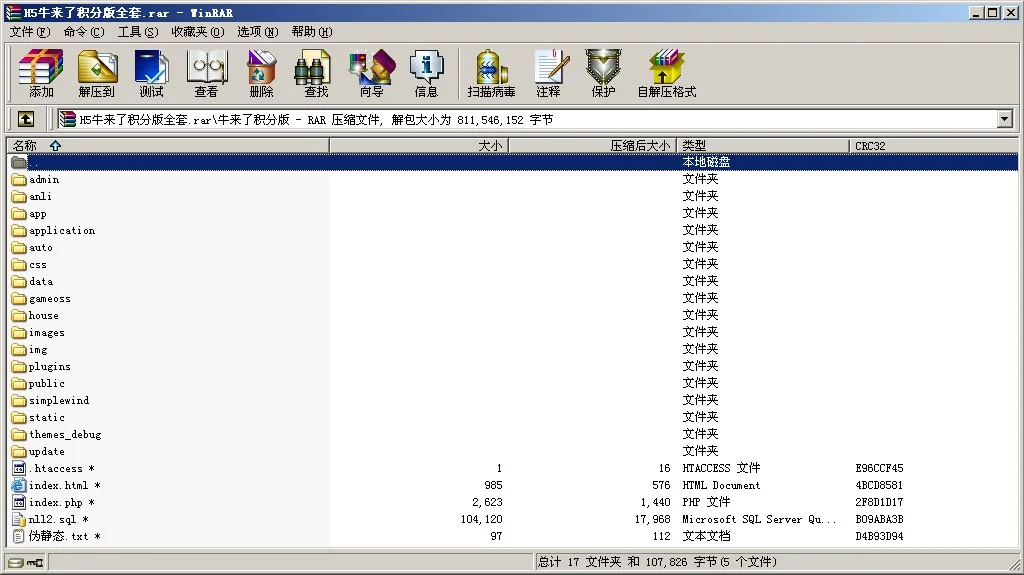Screen dimensions: 1024x575
Task: Open the Comment (注释) tool
Action: (x=548, y=73)
